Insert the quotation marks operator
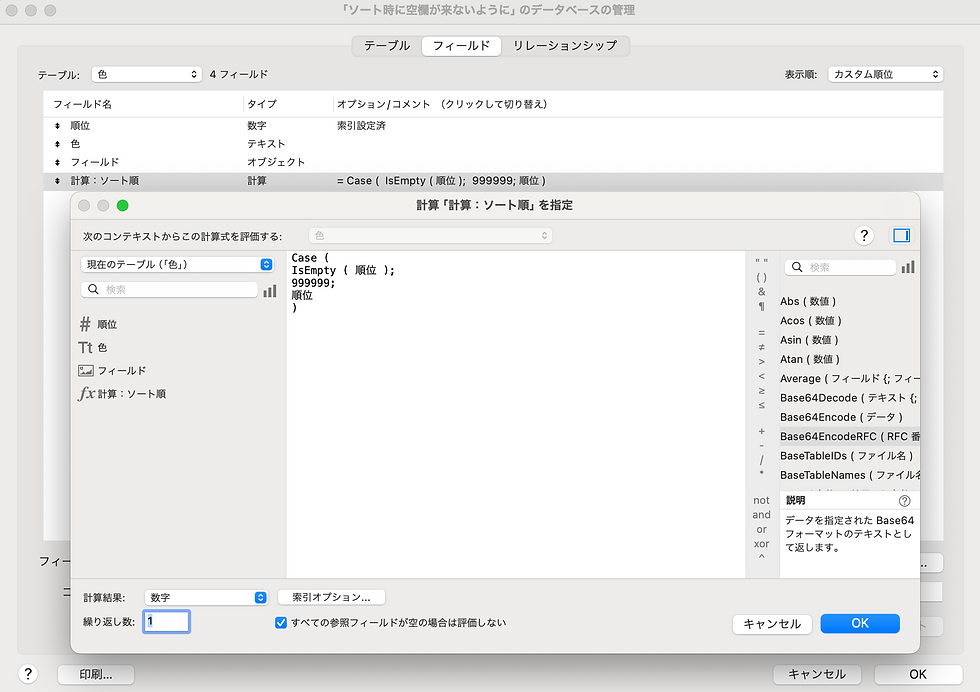Screen dimensions: 980x692 click(x=761, y=262)
